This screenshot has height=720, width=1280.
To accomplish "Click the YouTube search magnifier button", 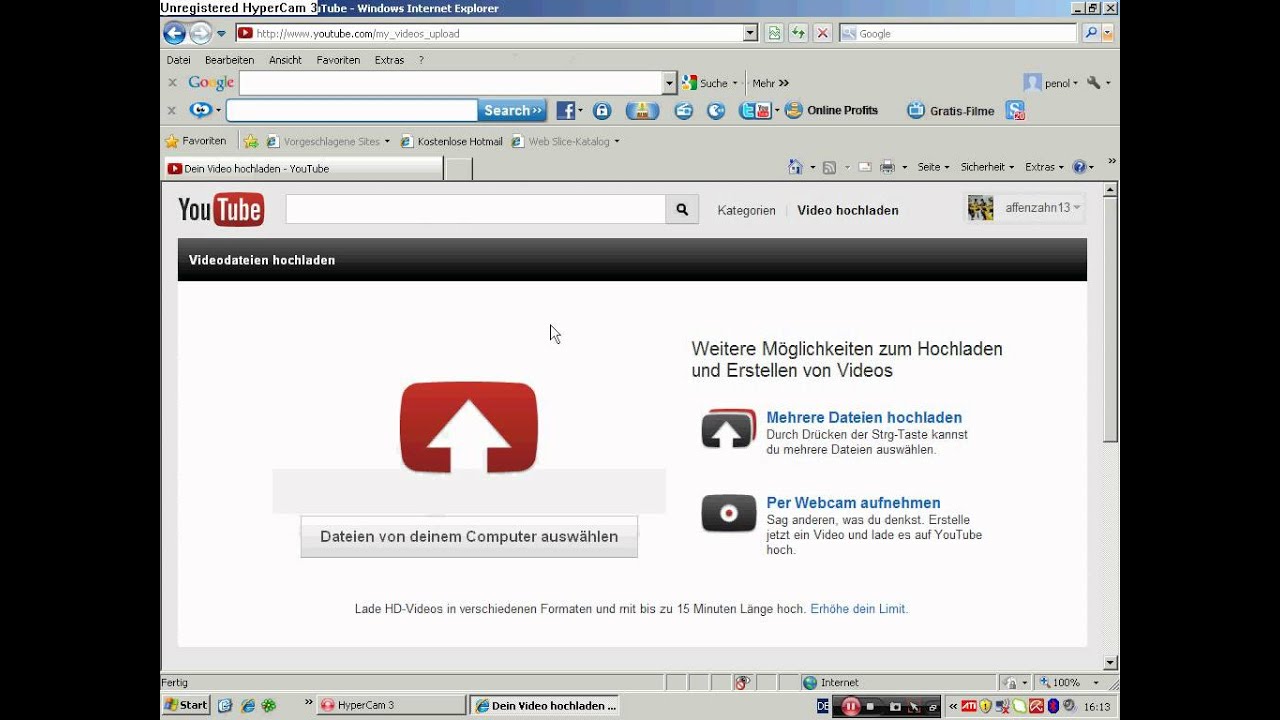I will 682,209.
